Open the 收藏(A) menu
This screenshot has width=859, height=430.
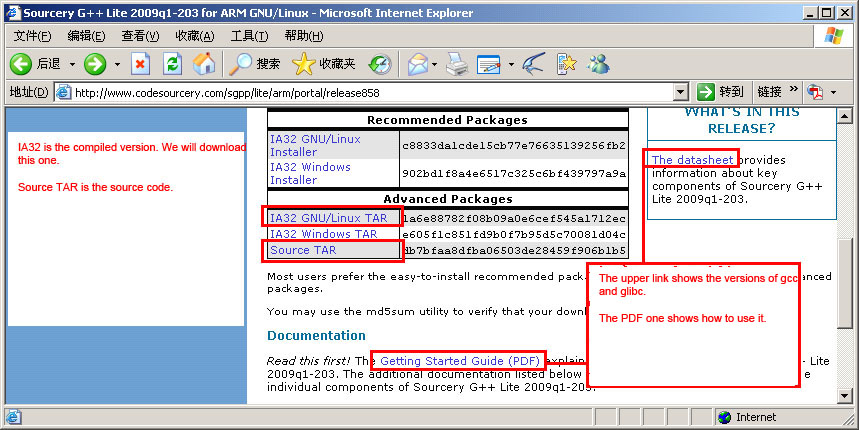pos(194,36)
